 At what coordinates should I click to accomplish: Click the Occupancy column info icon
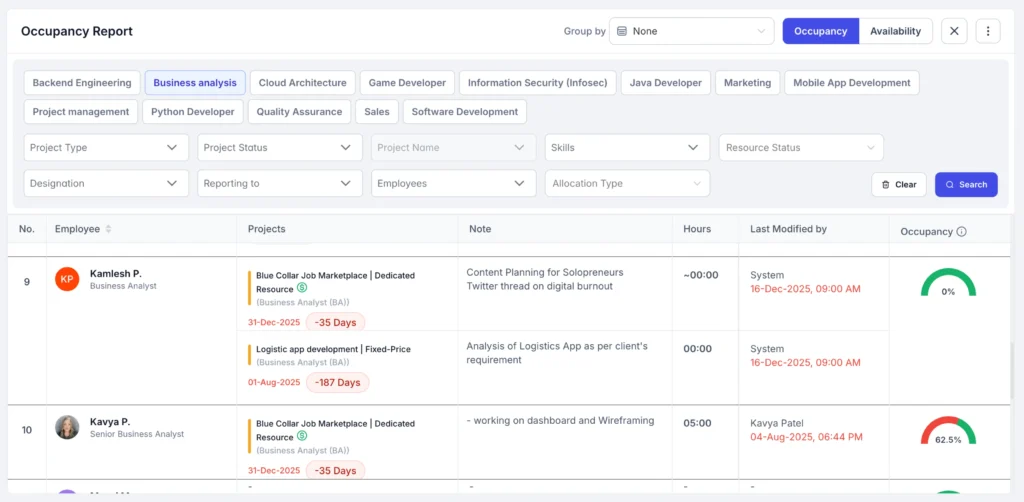tap(961, 232)
